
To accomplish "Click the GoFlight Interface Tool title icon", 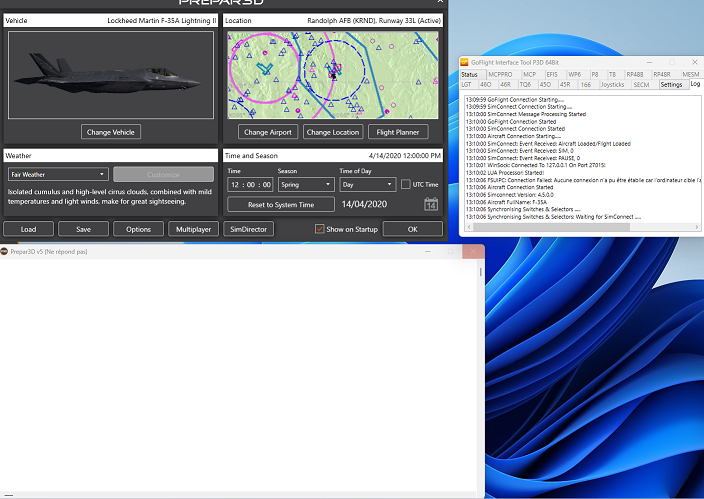I will click(x=464, y=61).
